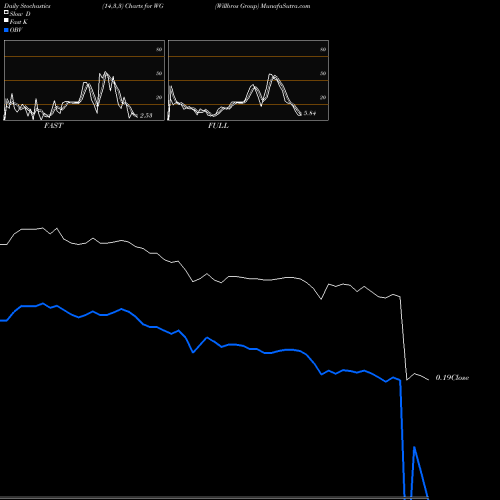The image size is (500, 500).
Task: Click the 5.84 value in FULL chart
Action: [310, 113]
